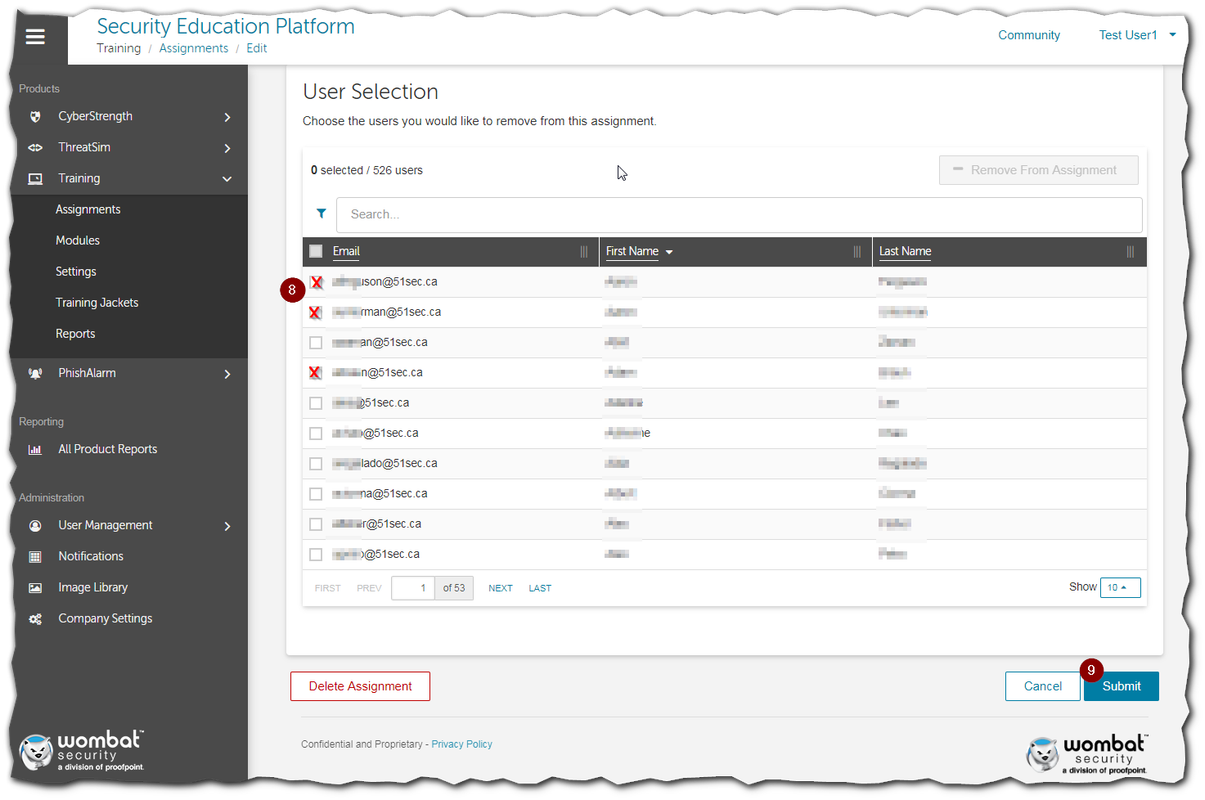The width and height of the screenshot is (1205, 800).
Task: Click the Company Settings gears icon
Action: pos(35,619)
